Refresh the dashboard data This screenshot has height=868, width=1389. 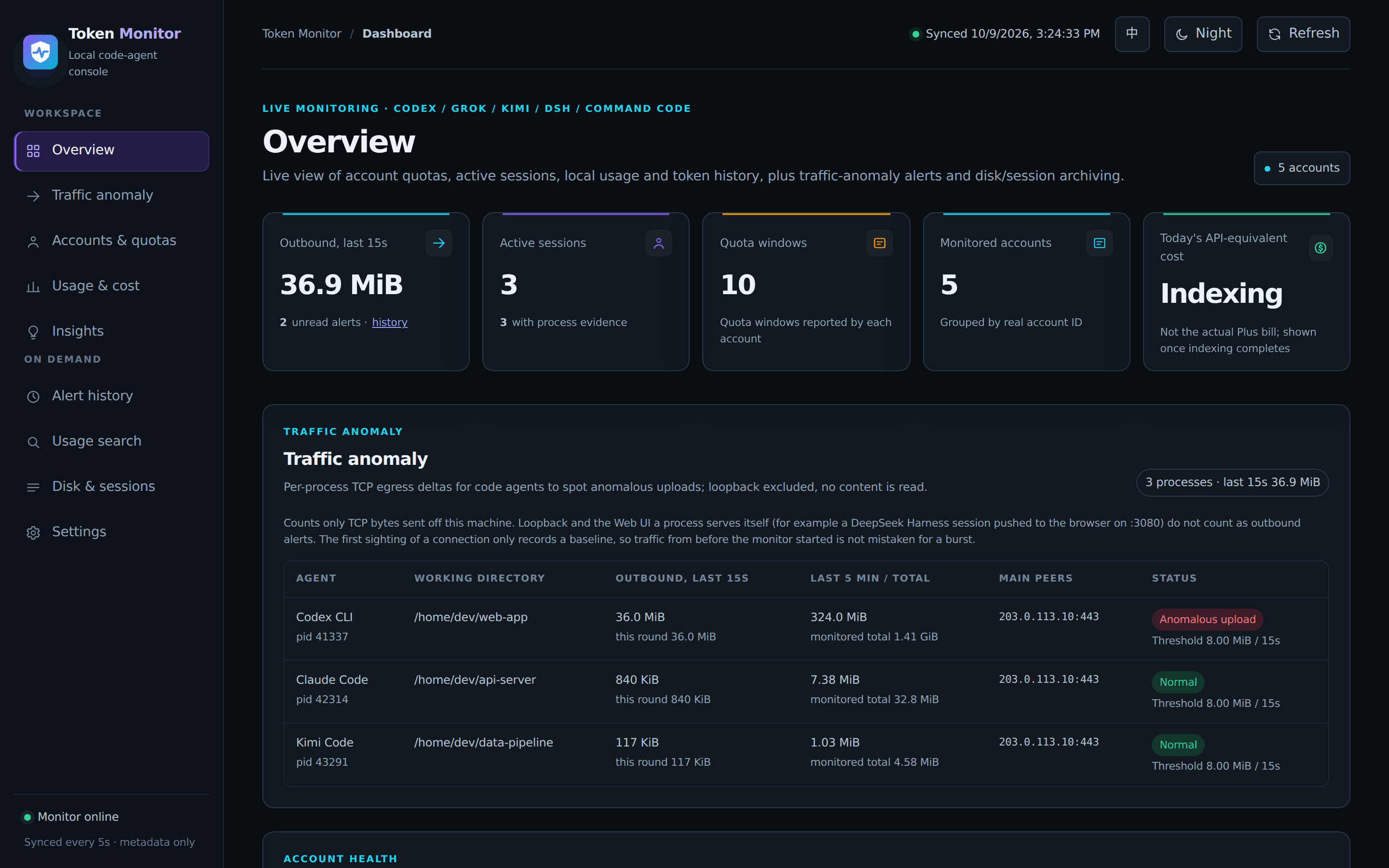click(1303, 34)
